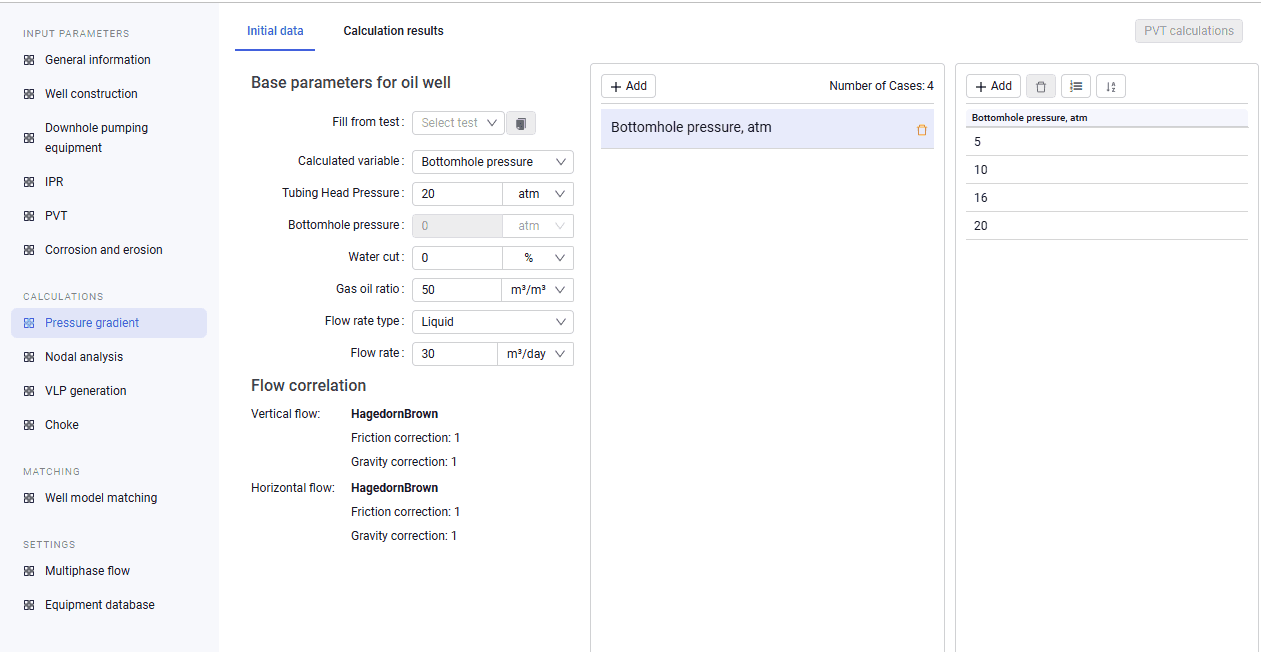Expand the Fill from test selector
Viewport: 1261px width, 652px height.
tap(458, 123)
